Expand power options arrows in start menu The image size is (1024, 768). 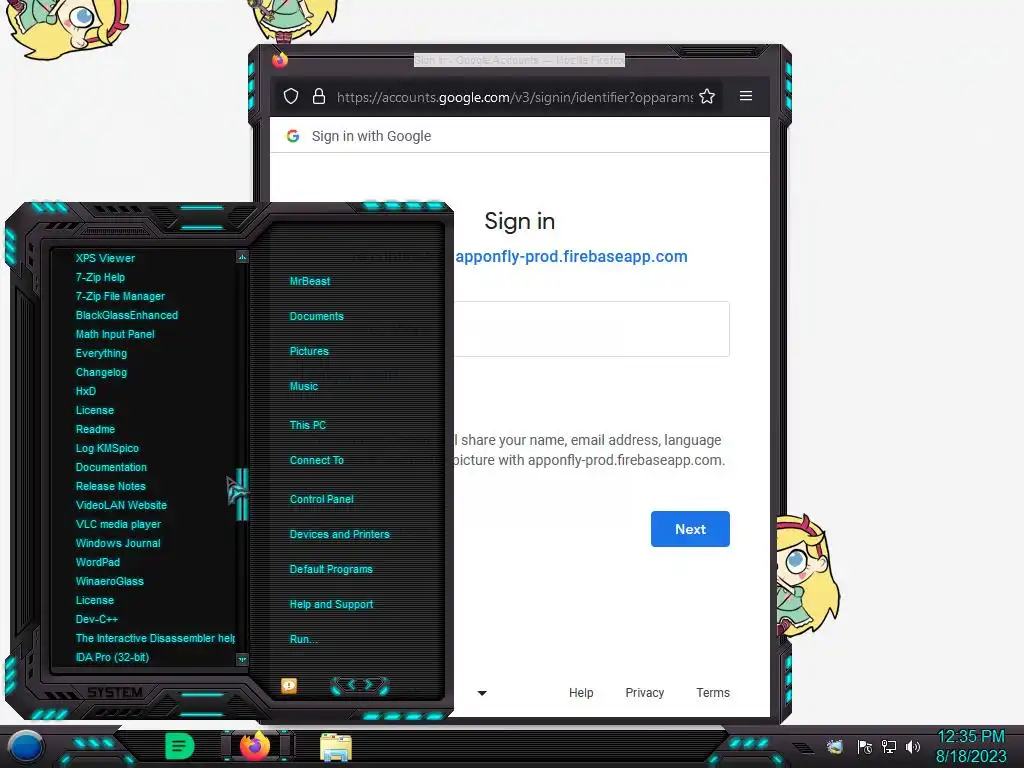click(x=360, y=684)
